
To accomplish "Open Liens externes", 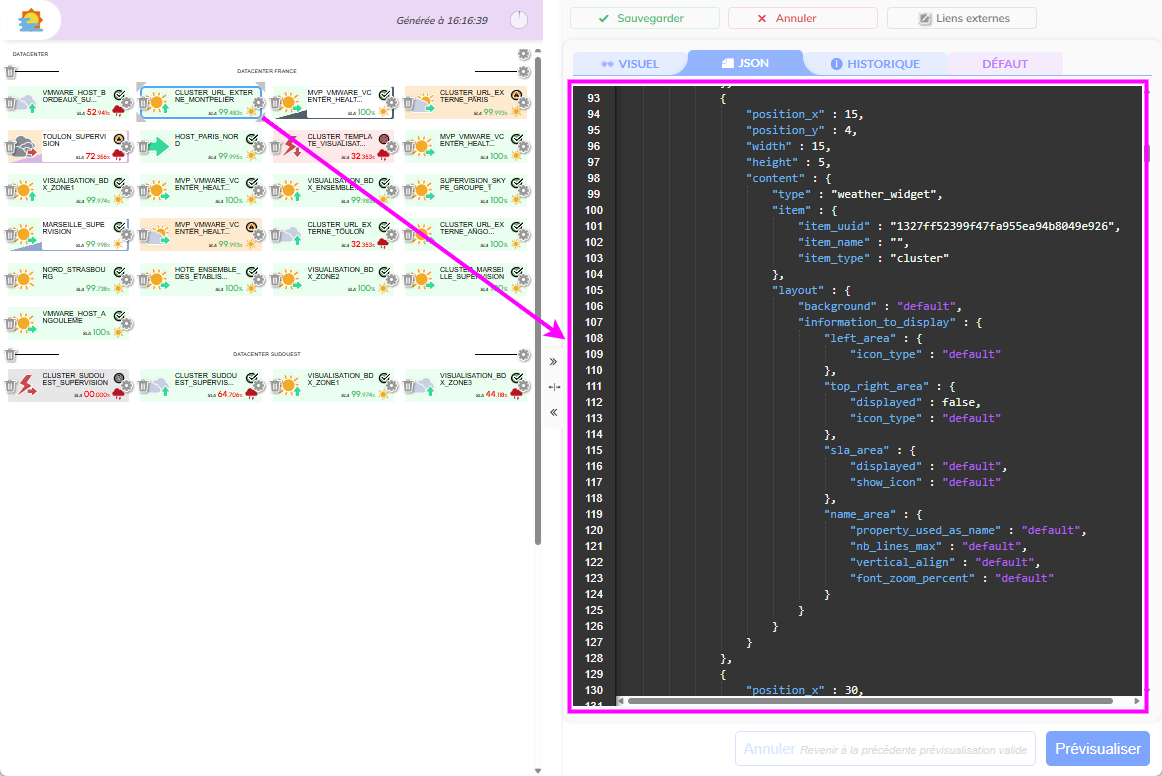I will pos(961,18).
